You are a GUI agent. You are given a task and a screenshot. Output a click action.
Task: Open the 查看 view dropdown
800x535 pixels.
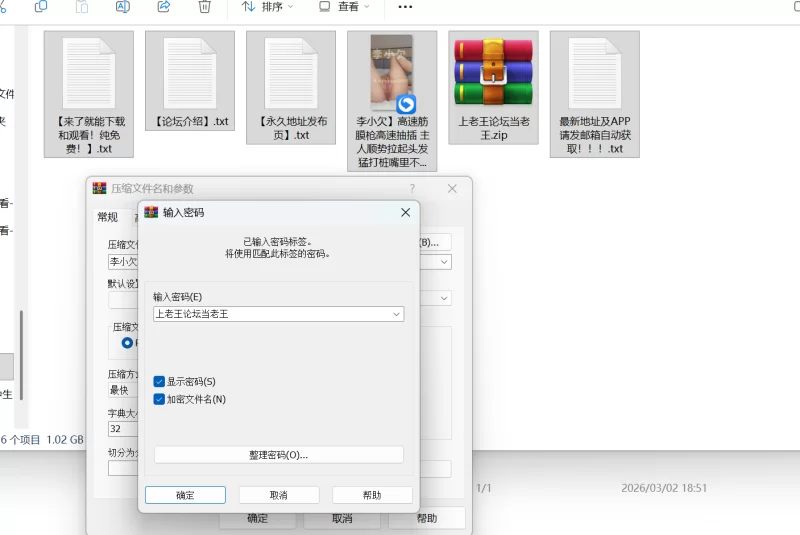point(345,6)
